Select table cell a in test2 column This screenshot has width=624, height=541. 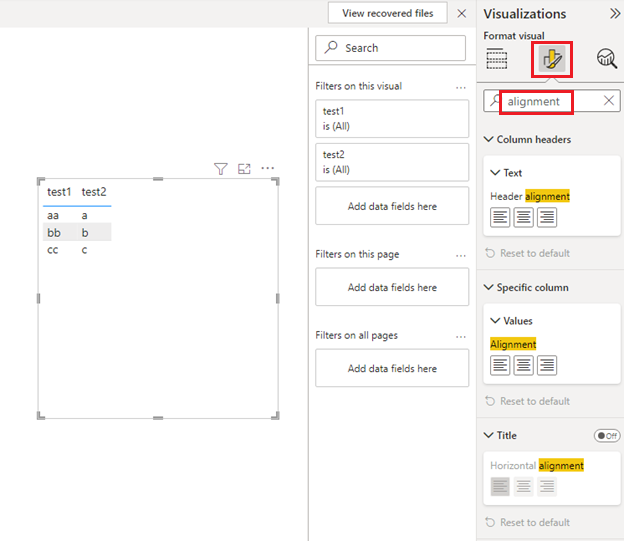click(84, 216)
